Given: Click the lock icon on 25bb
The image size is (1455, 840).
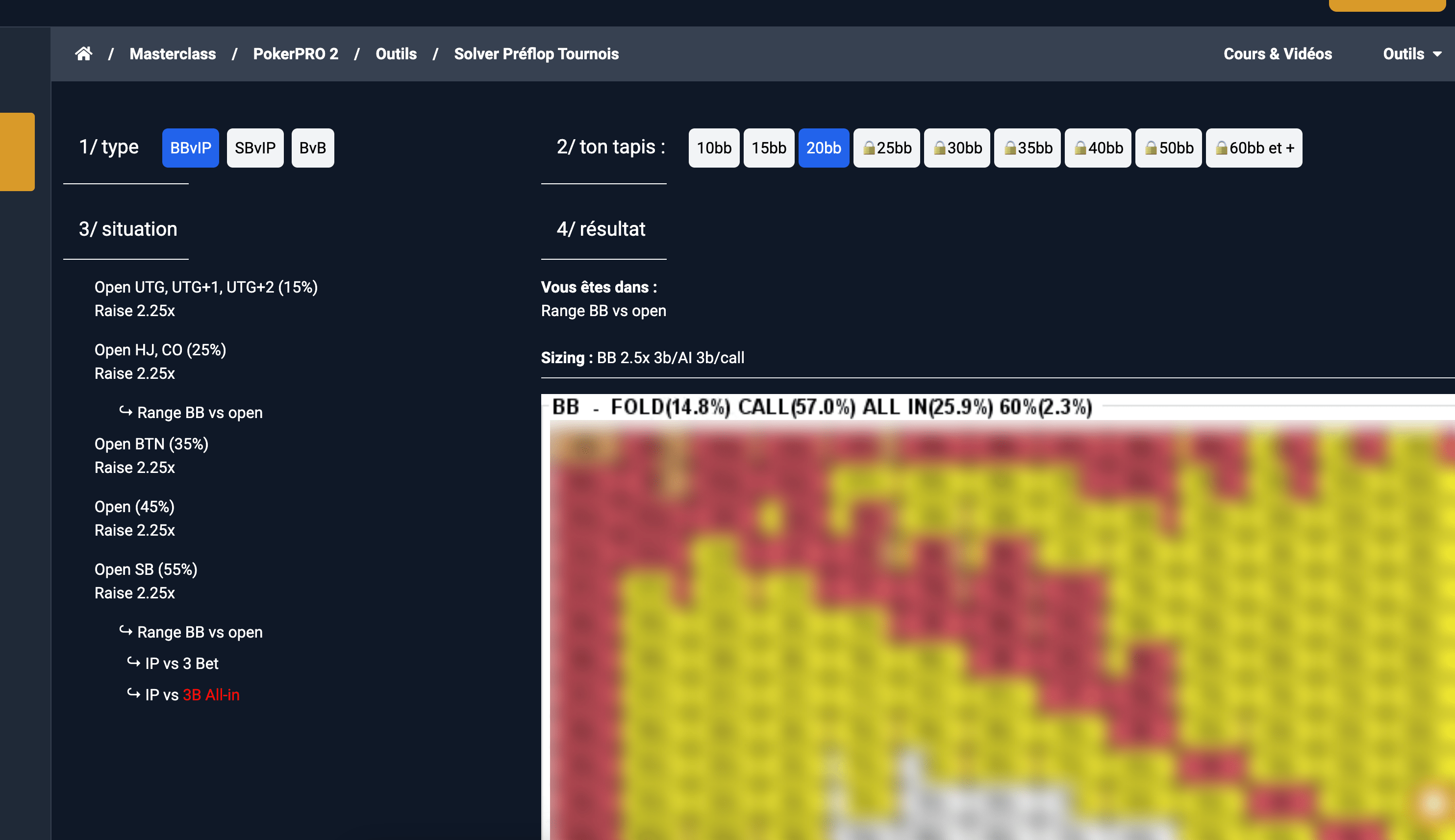Looking at the screenshot, I should point(869,148).
